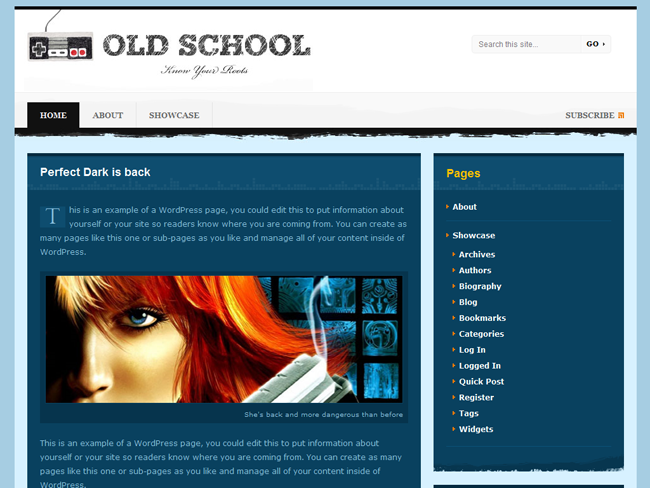
Task: Submit search with the GO button
Action: point(595,44)
